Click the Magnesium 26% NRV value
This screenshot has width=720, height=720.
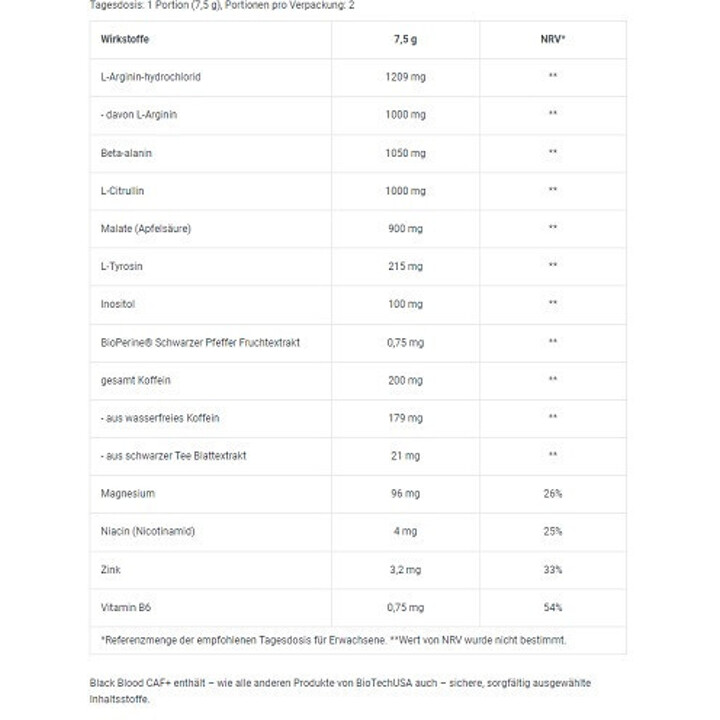pos(553,494)
